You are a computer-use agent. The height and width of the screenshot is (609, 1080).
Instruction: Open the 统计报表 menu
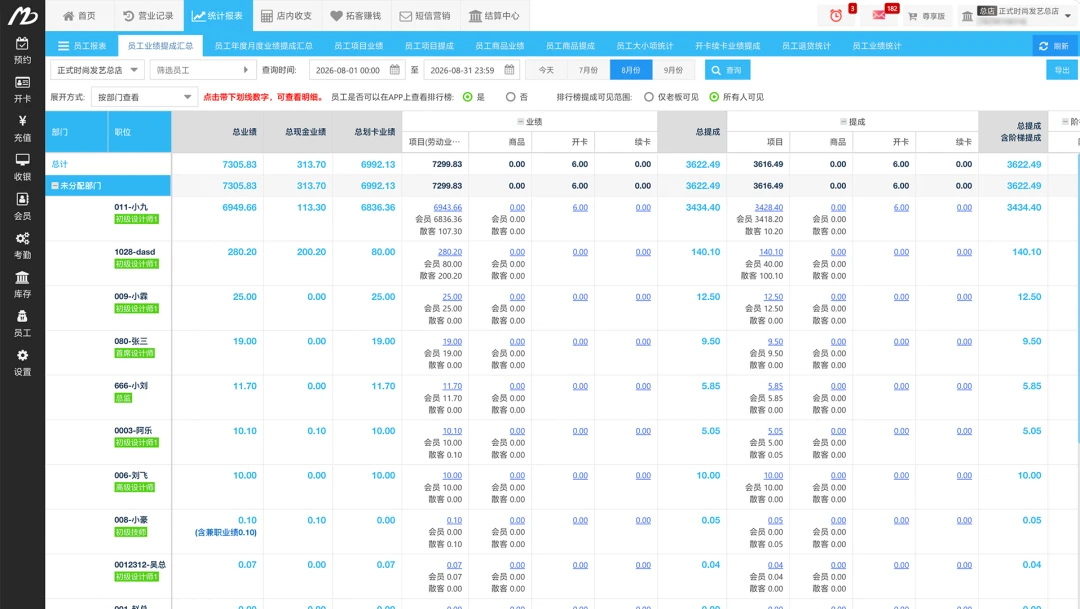click(218, 15)
